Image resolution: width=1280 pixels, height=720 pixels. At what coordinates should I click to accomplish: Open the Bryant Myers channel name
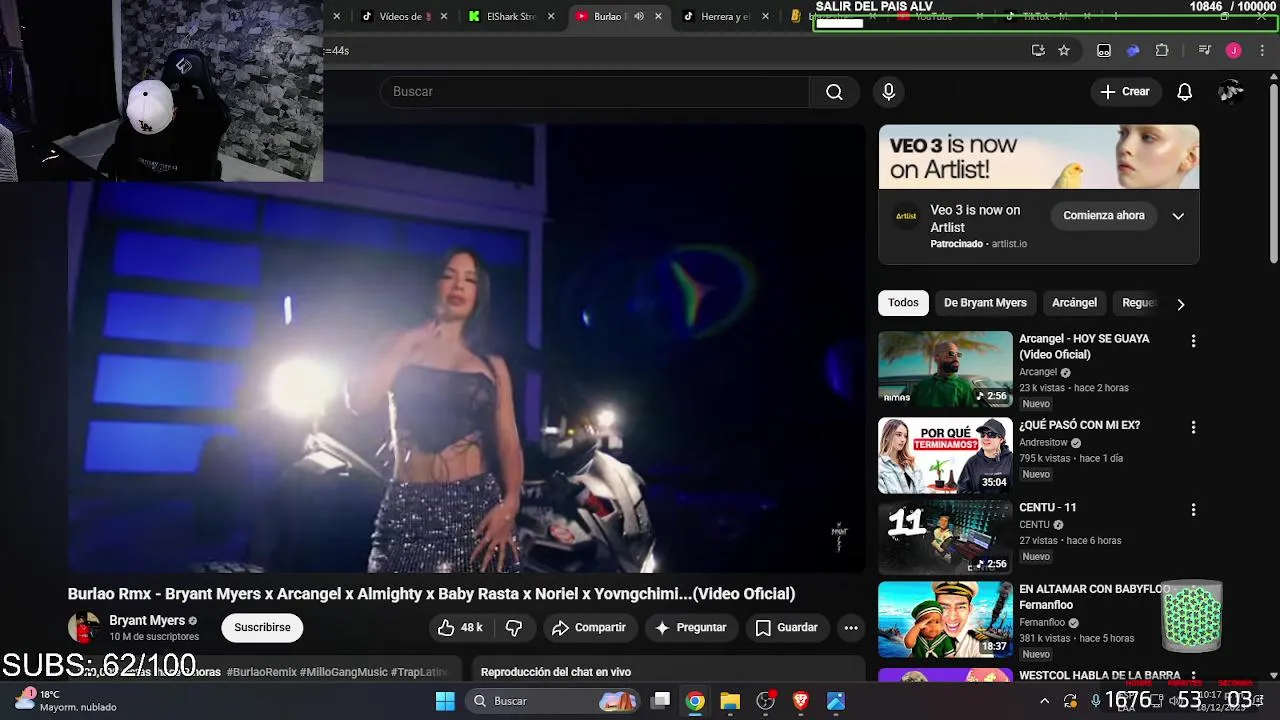click(x=147, y=621)
